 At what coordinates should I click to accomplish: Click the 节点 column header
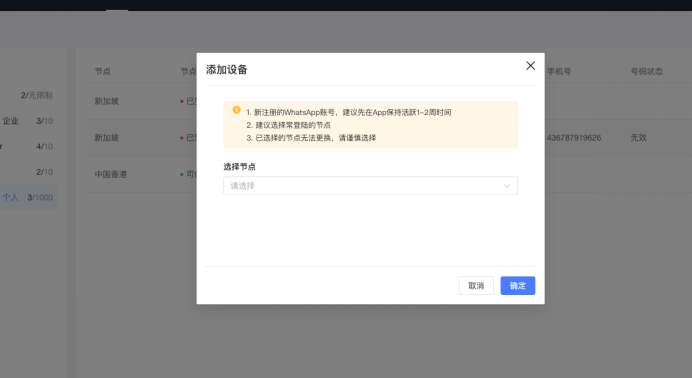(x=102, y=71)
